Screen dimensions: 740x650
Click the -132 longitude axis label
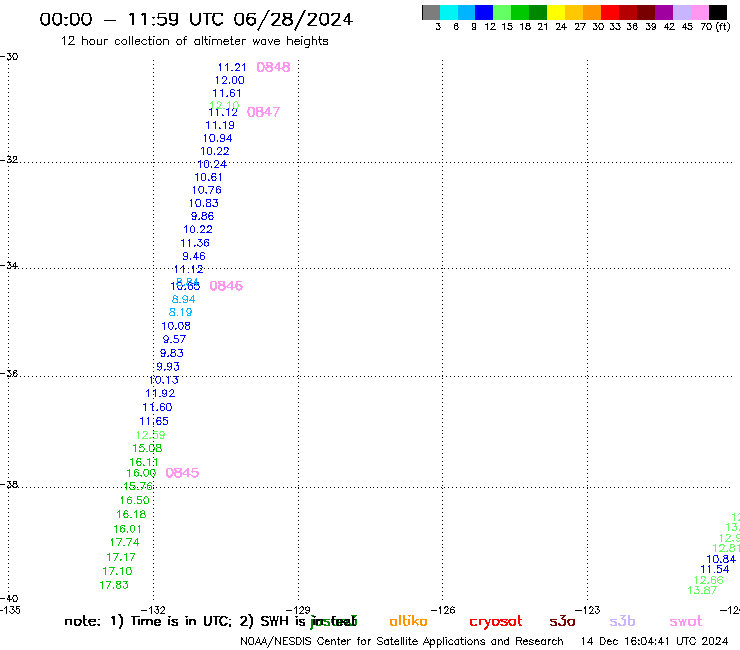coord(154,610)
